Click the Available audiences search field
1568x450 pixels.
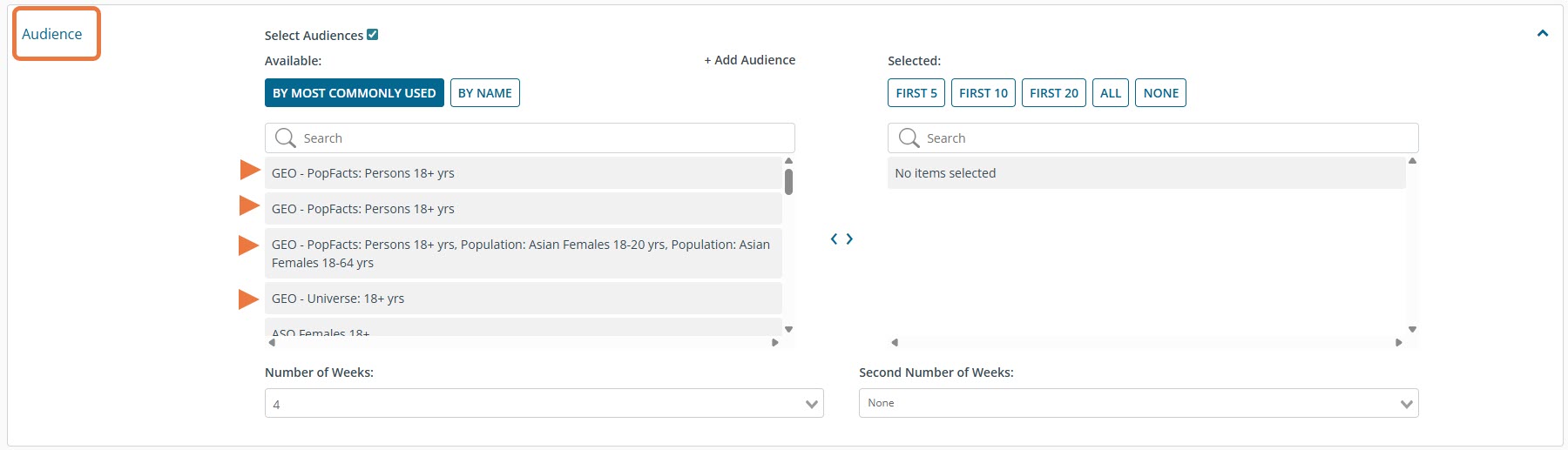coord(540,138)
